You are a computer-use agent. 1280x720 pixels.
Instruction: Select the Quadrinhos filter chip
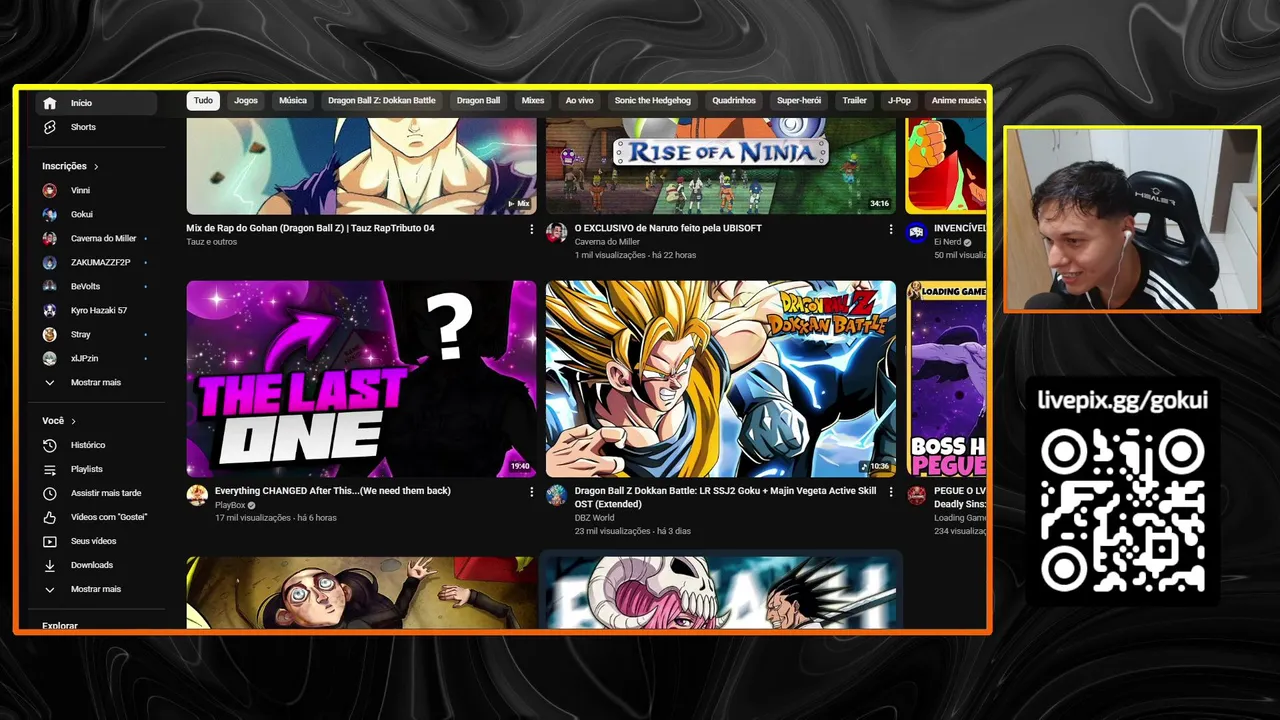[734, 101]
